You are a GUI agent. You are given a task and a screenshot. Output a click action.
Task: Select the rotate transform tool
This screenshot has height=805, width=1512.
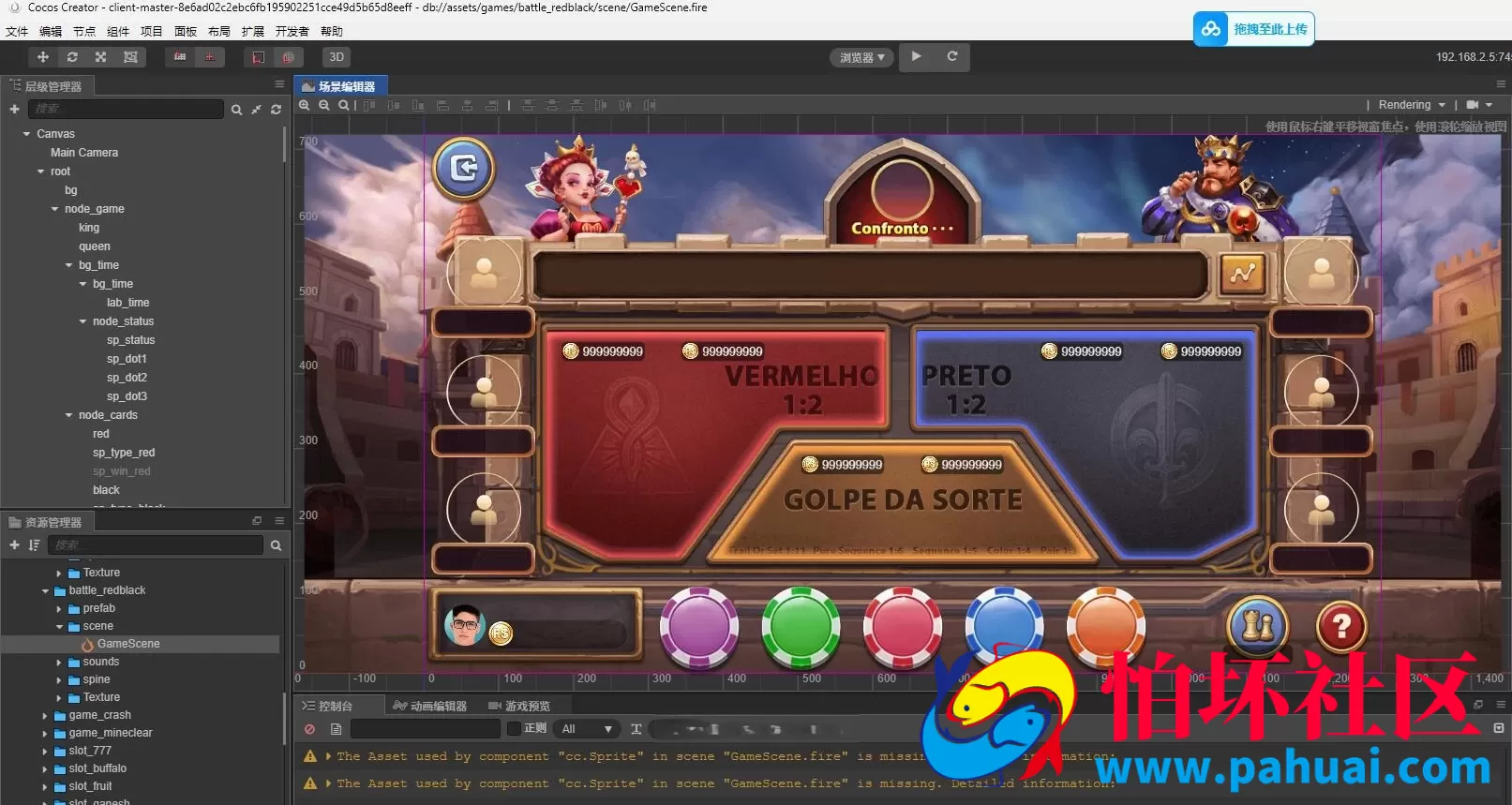[71, 57]
